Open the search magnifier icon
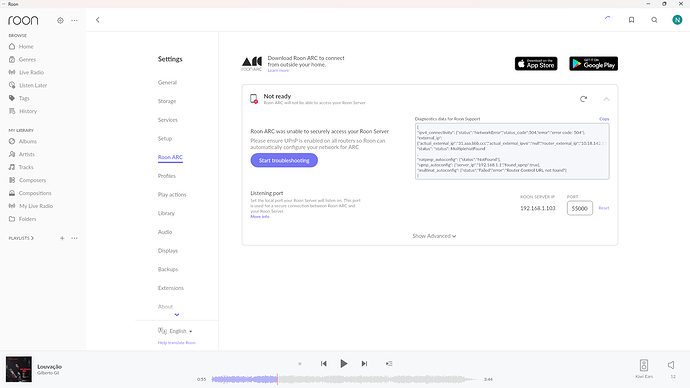The image size is (690, 388). coord(654,20)
